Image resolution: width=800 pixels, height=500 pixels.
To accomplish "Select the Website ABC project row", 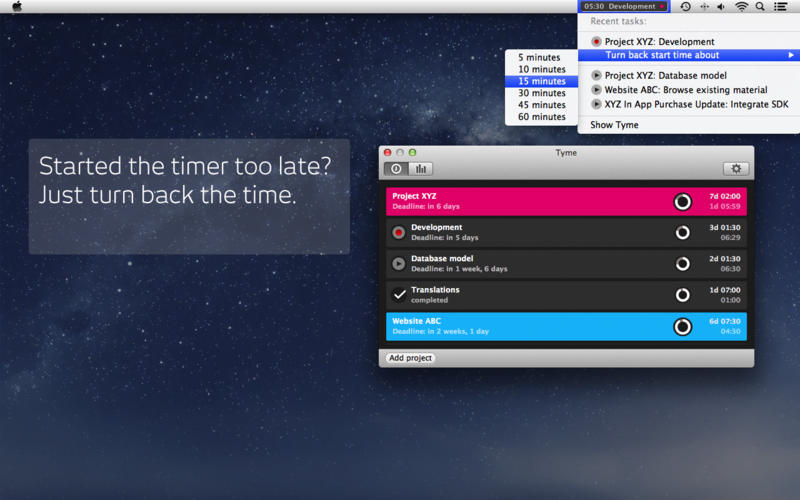I will [566, 327].
